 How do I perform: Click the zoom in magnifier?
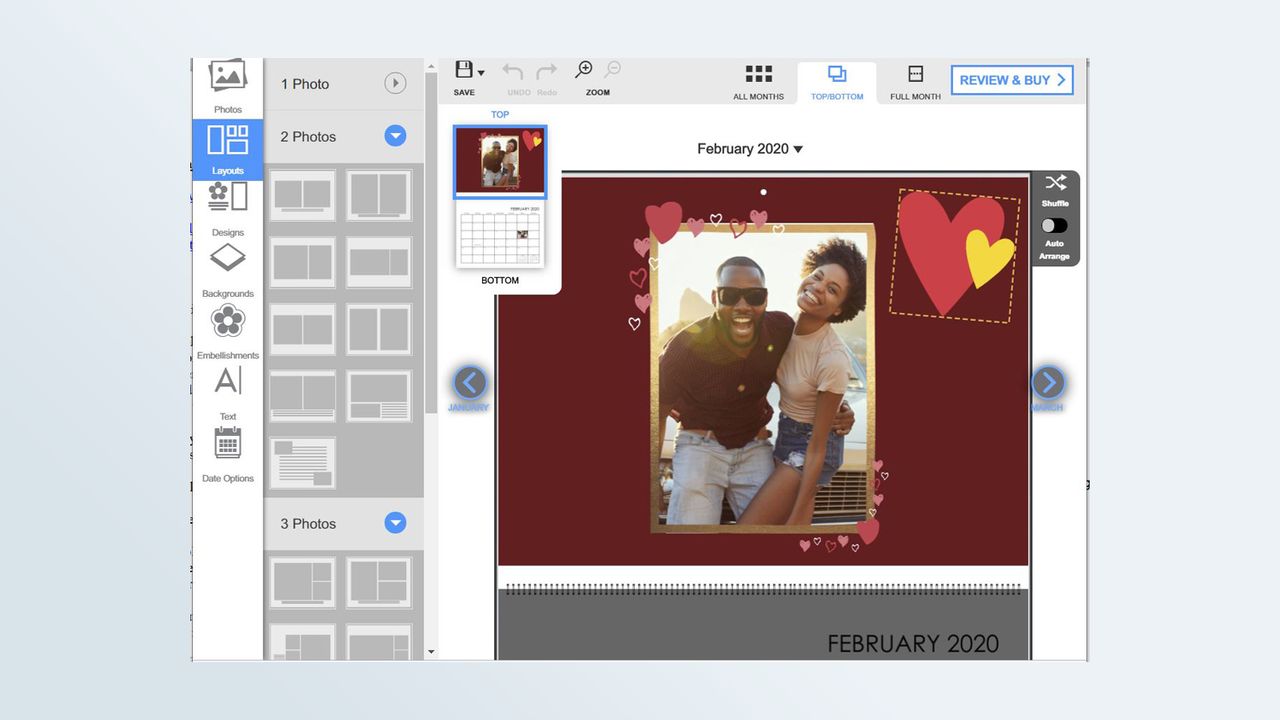tap(584, 70)
